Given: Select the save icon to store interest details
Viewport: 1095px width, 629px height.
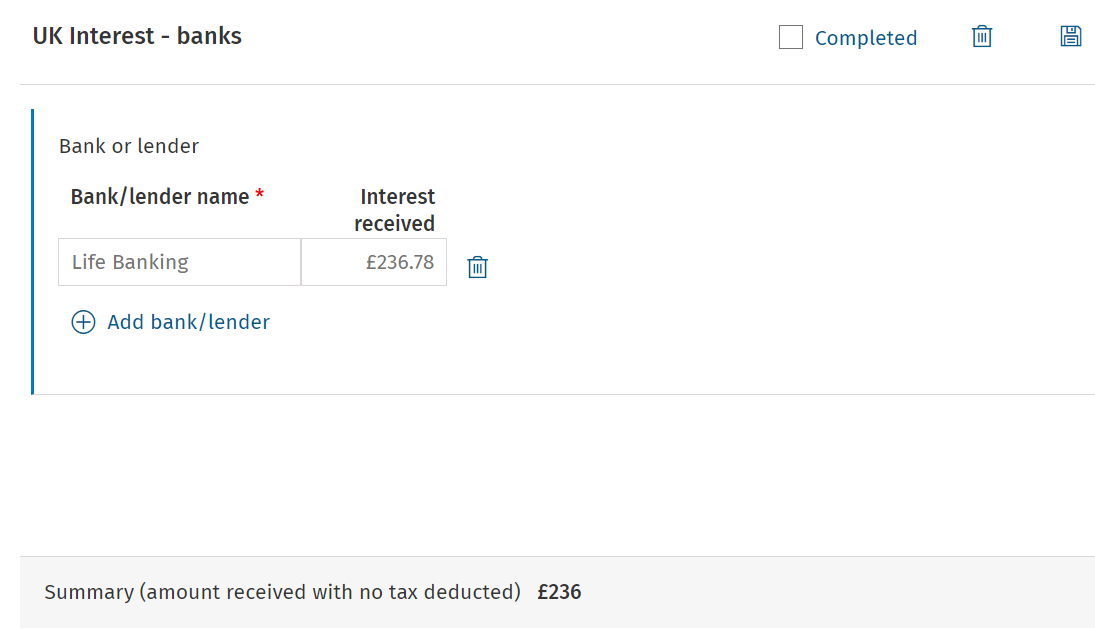Looking at the screenshot, I should pyautogui.click(x=1070, y=36).
